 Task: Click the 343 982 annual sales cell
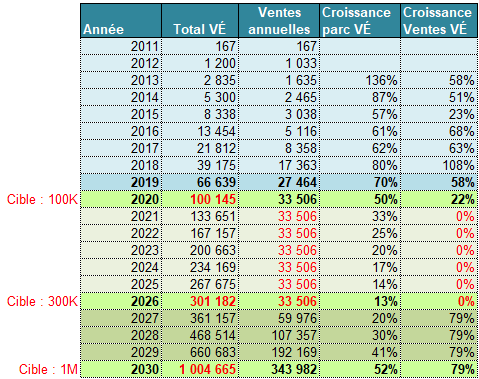(x=279, y=369)
